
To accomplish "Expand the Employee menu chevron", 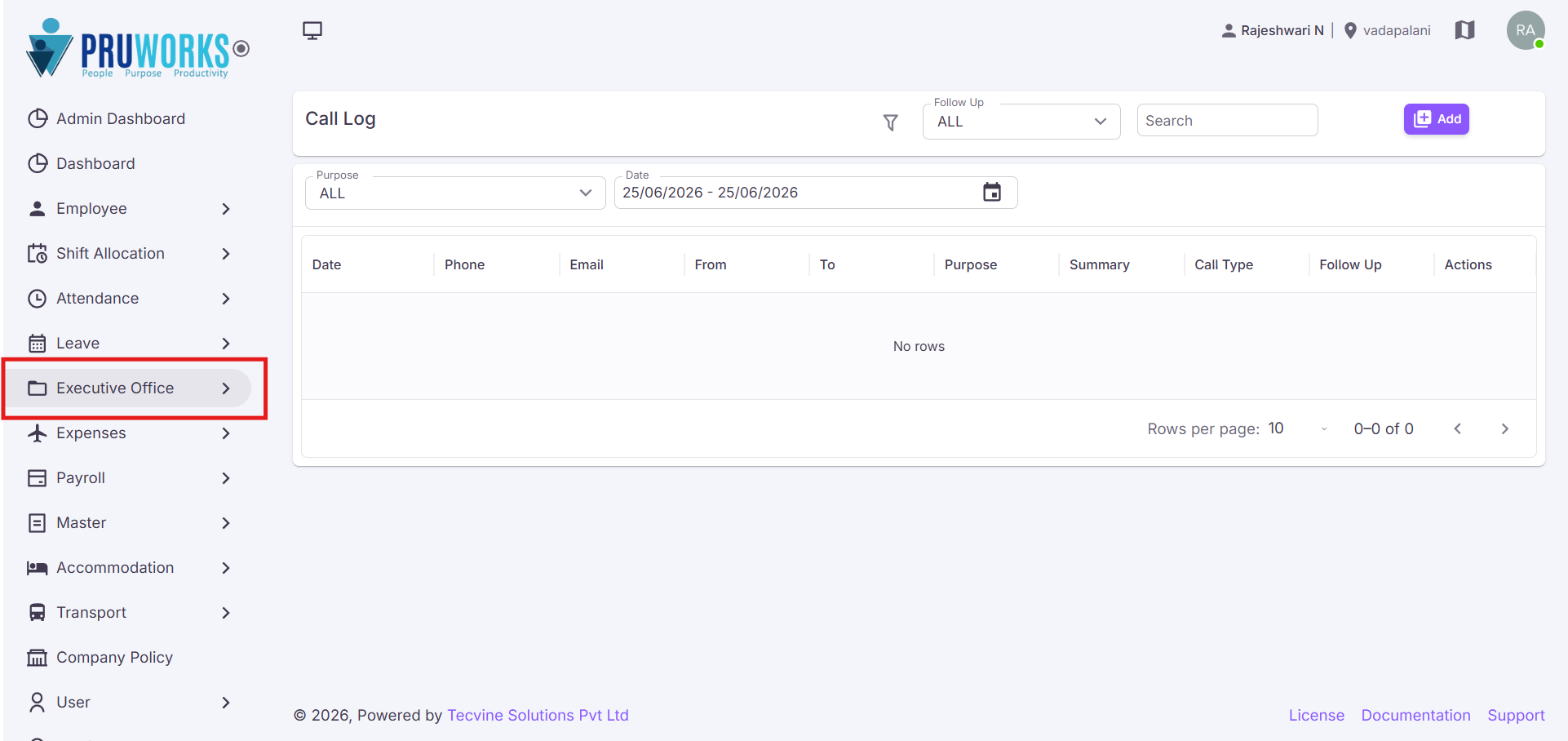I will tap(226, 209).
